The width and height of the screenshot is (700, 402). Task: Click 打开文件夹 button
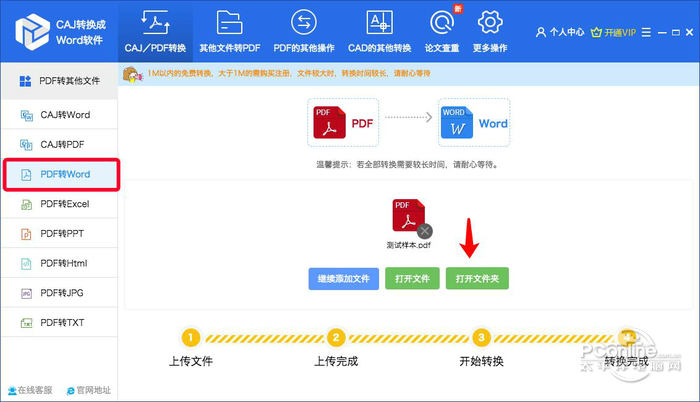click(x=477, y=279)
